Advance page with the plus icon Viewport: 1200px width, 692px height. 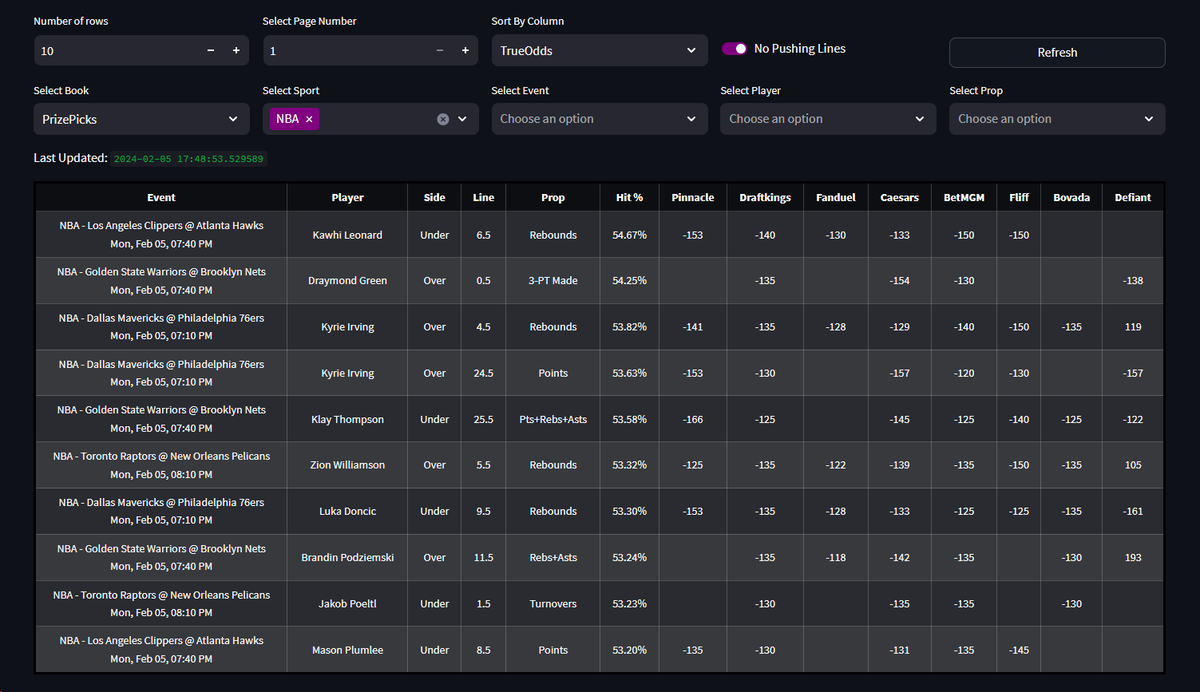pos(464,49)
